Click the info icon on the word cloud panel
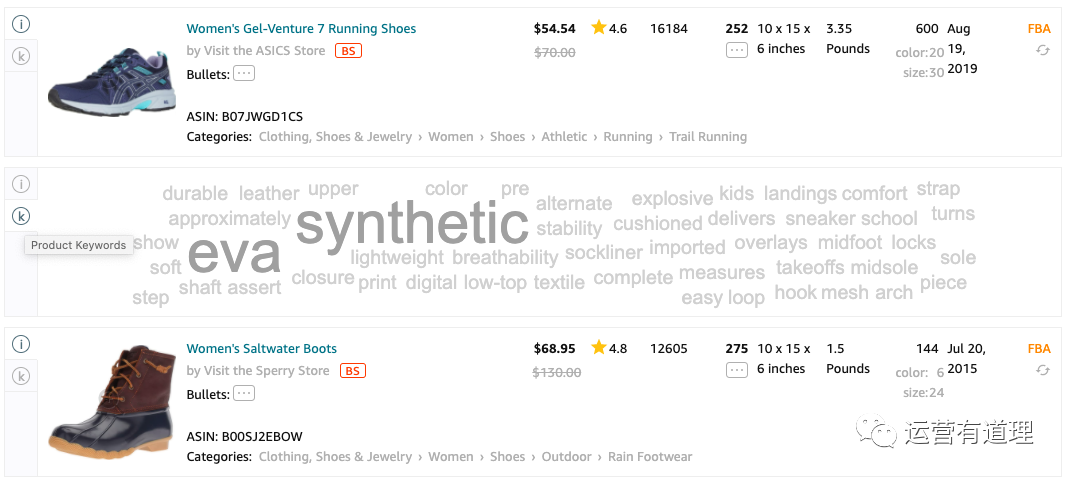 [x=21, y=184]
